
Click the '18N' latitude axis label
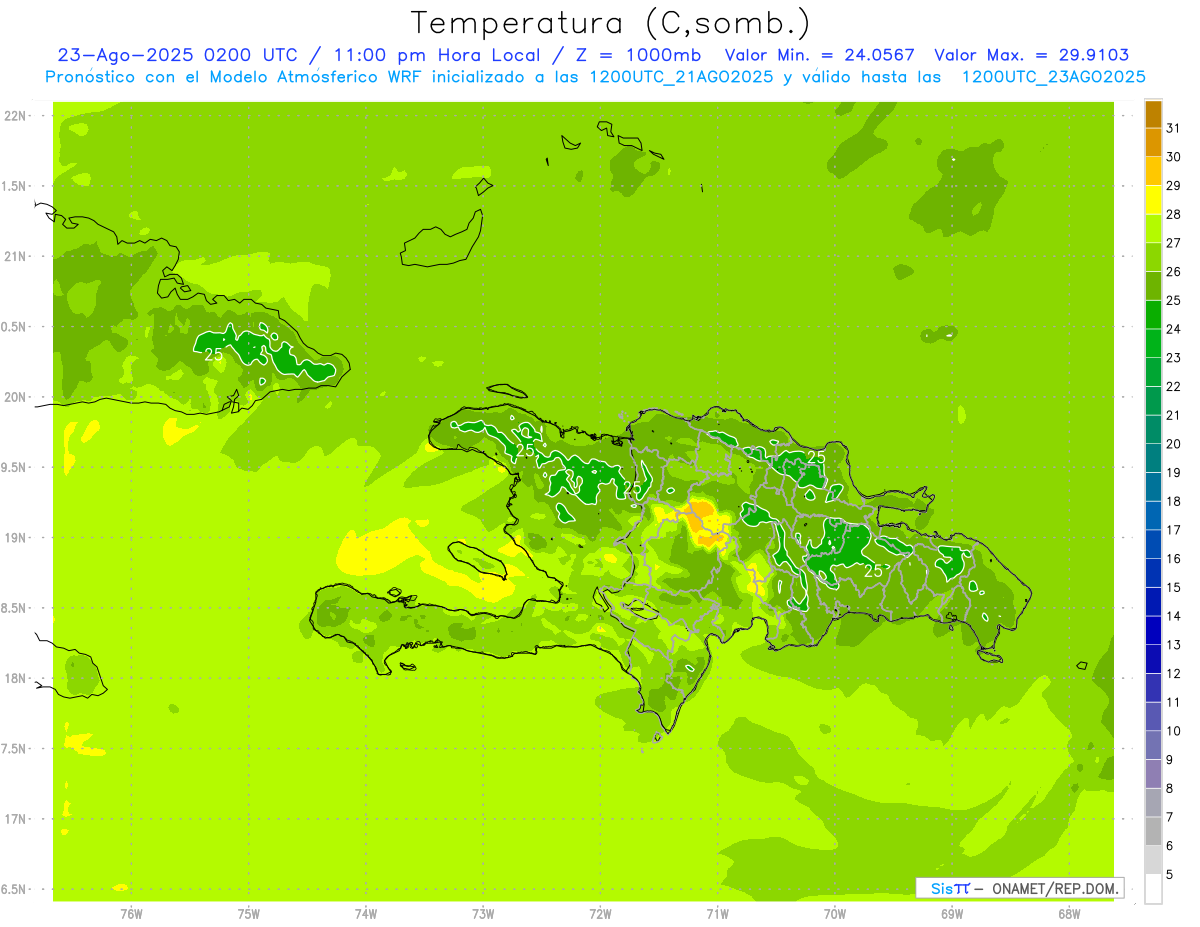(16, 678)
